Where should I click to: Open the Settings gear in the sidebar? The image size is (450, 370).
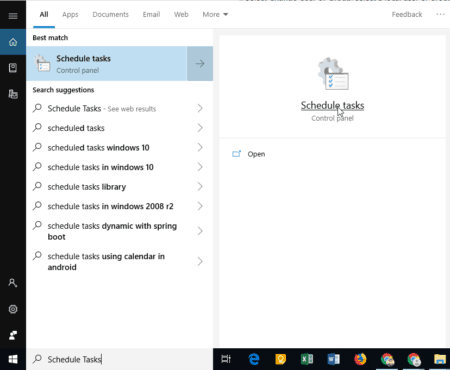tap(13, 309)
